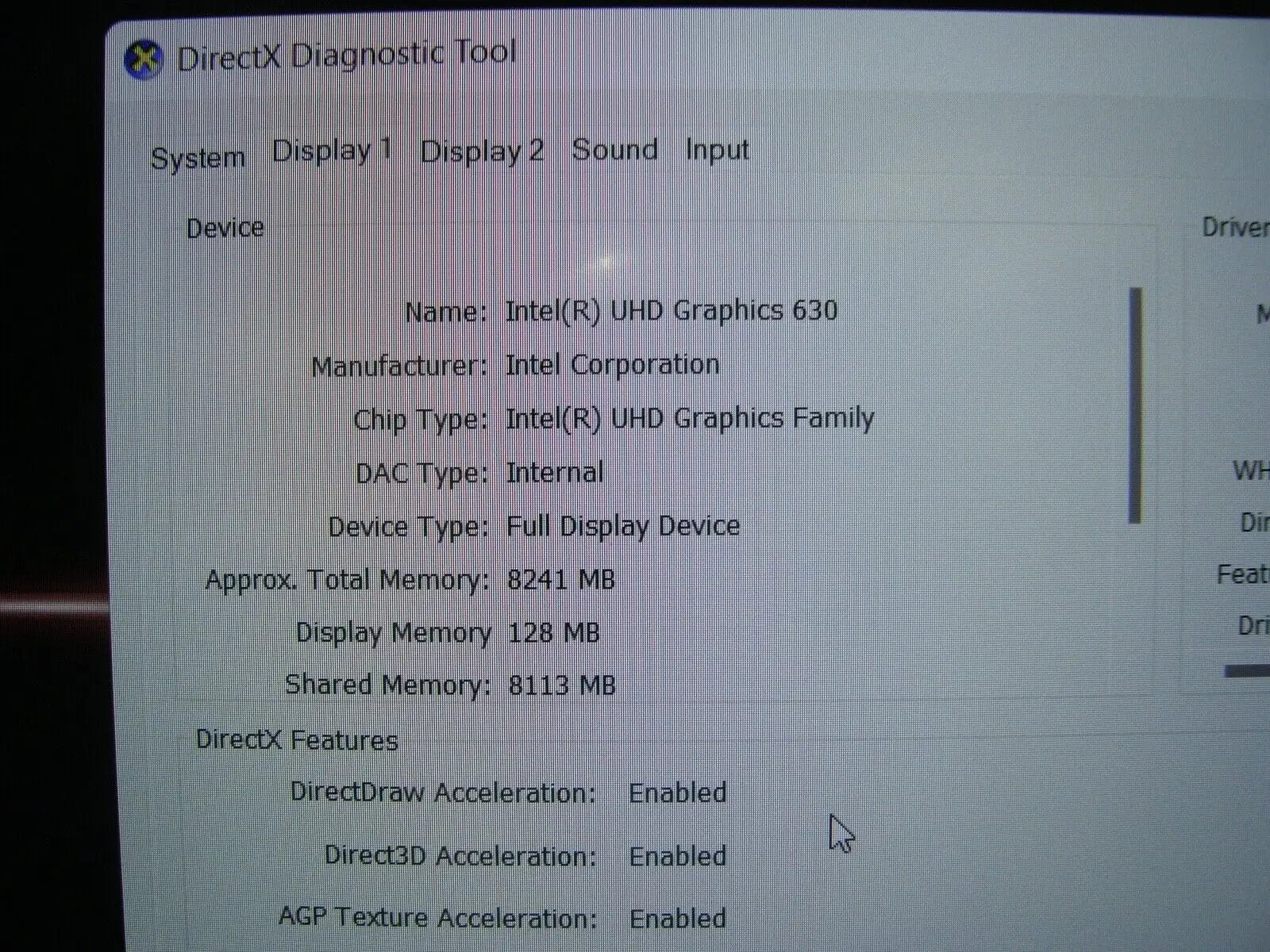This screenshot has width=1270, height=952.
Task: Click the DirectX Features group label
Action: 297,740
